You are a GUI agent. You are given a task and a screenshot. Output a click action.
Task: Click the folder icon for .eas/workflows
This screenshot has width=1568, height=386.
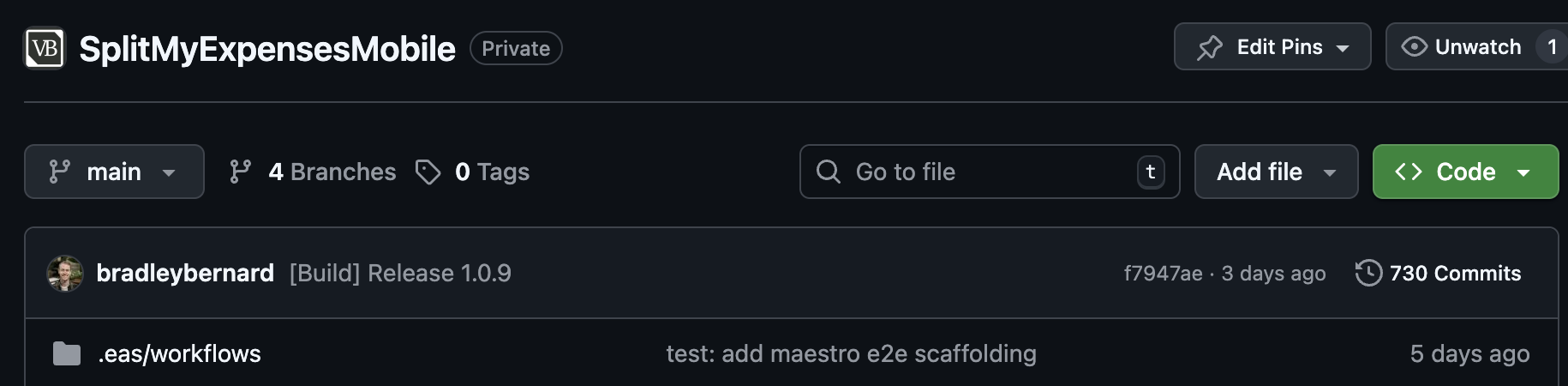point(67,353)
